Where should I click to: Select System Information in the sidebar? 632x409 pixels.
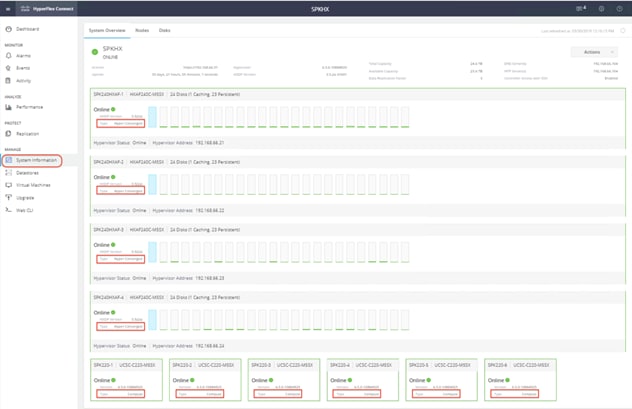36,160
